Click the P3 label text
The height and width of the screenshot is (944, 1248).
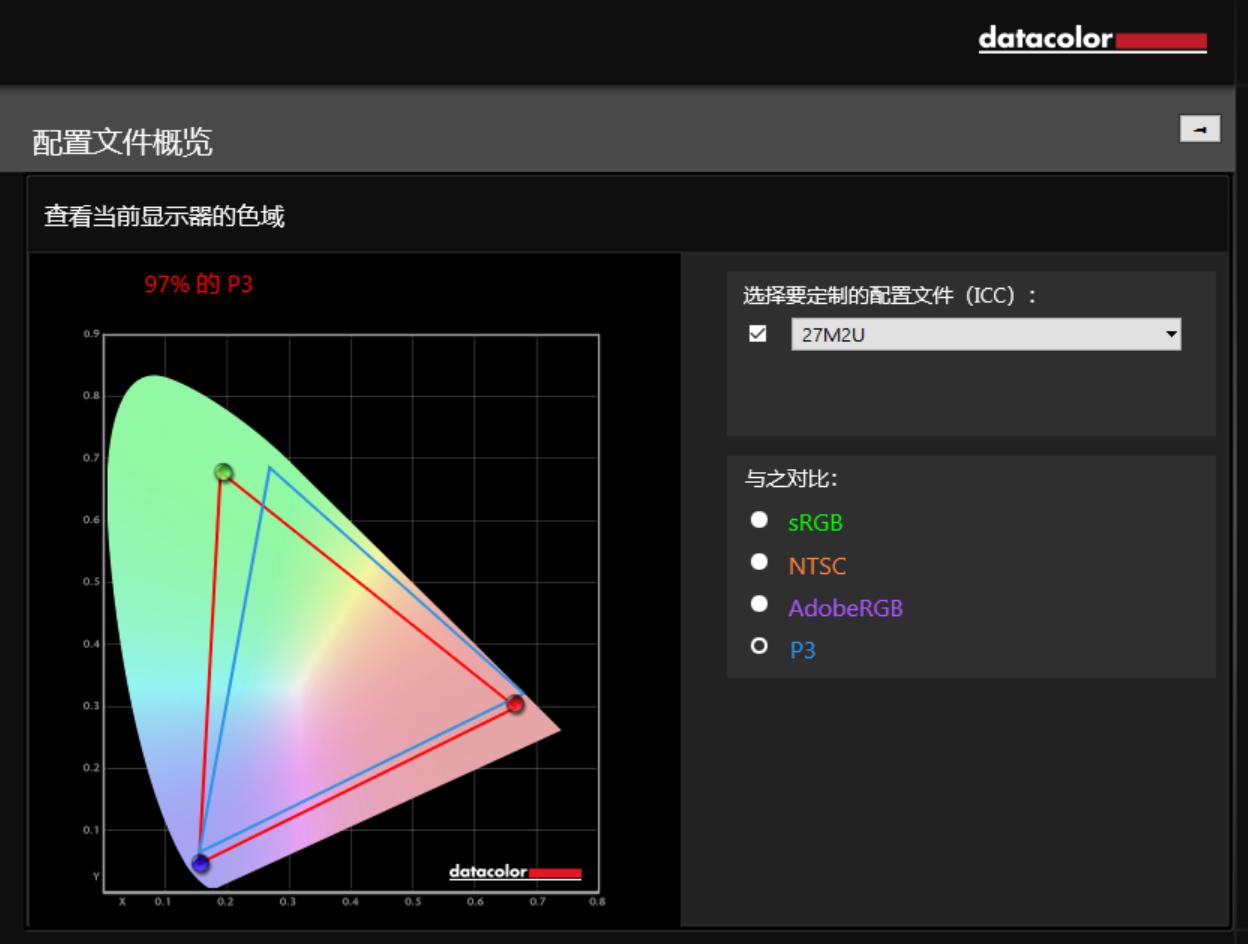point(802,650)
